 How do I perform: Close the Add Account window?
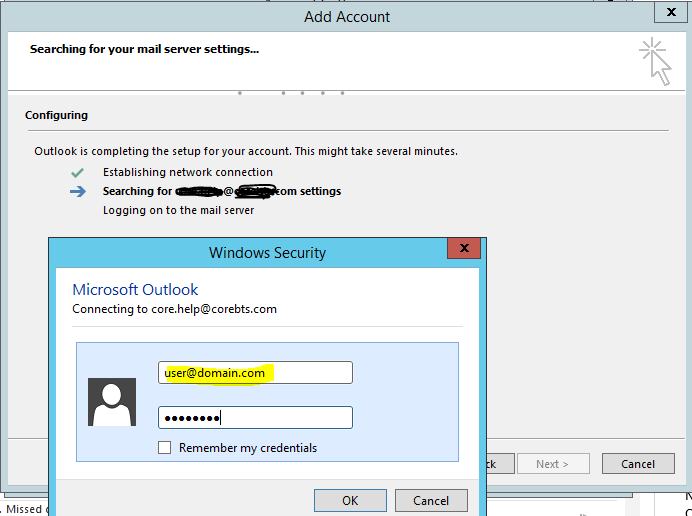pyautogui.click(x=671, y=12)
